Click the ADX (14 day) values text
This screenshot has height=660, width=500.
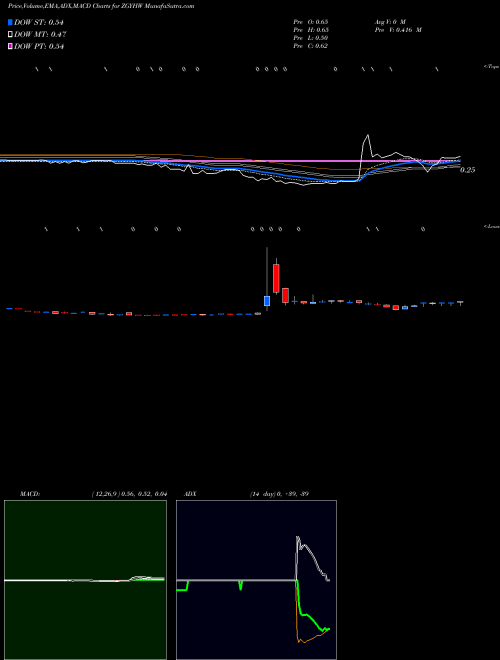point(279,494)
